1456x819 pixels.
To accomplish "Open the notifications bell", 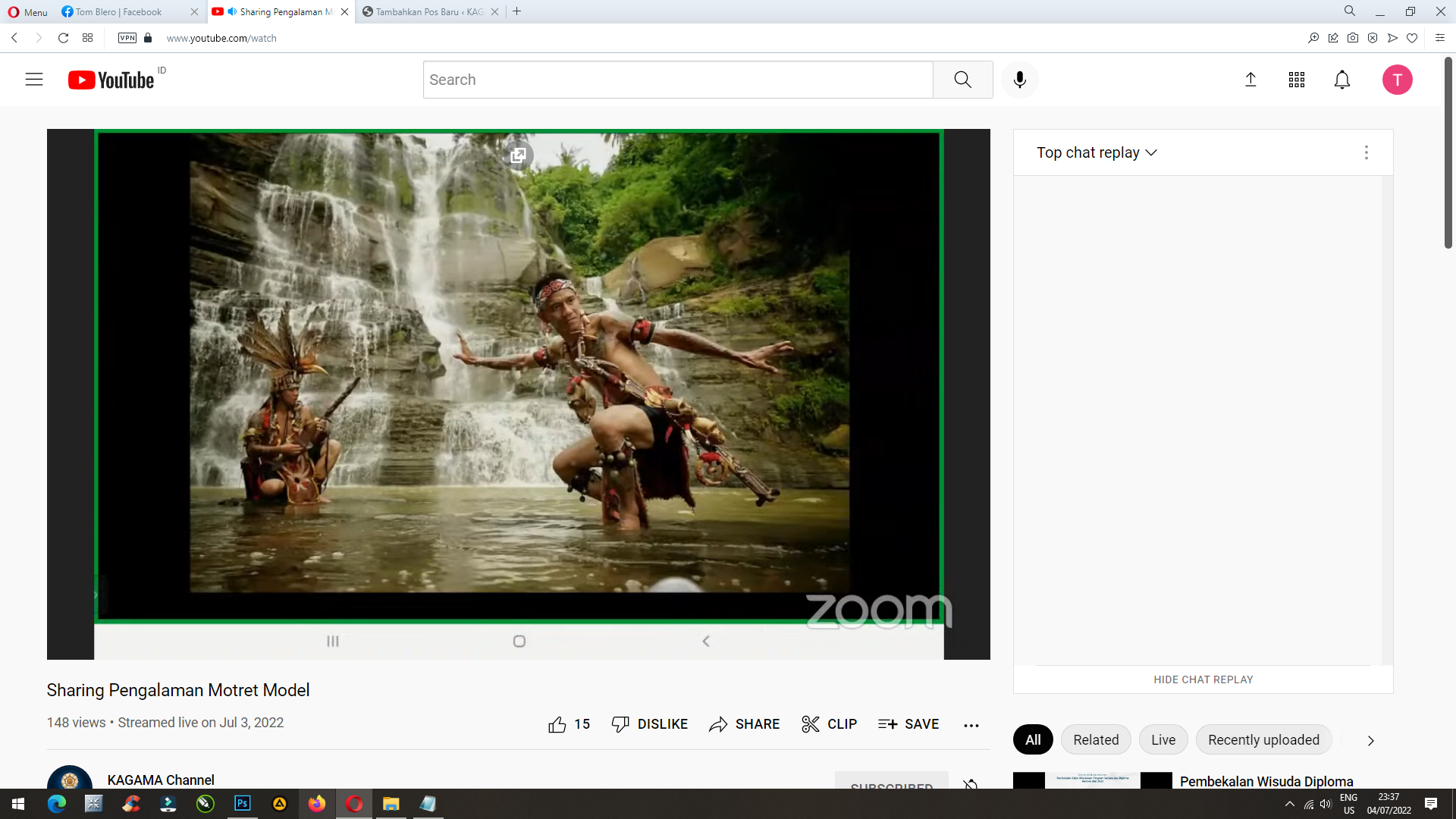I will tap(1342, 80).
